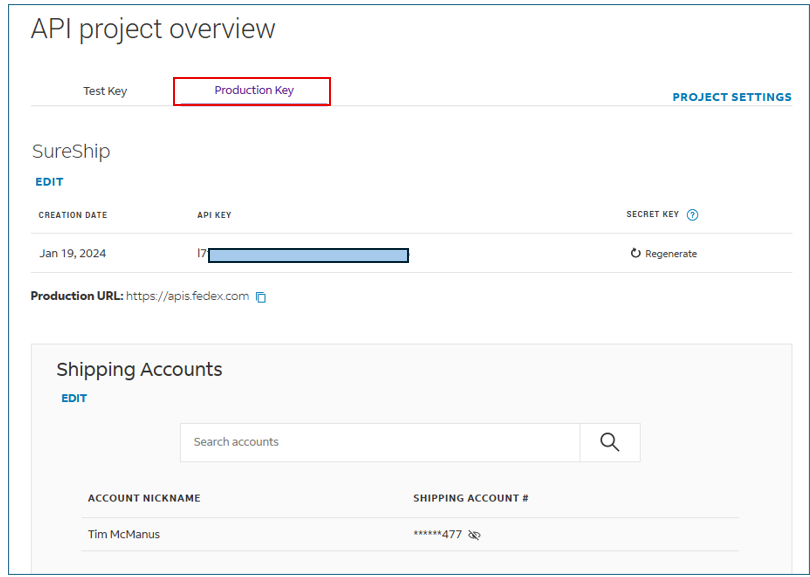Click EDIT under the SureShip project name
The image size is (810, 577).
[49, 182]
